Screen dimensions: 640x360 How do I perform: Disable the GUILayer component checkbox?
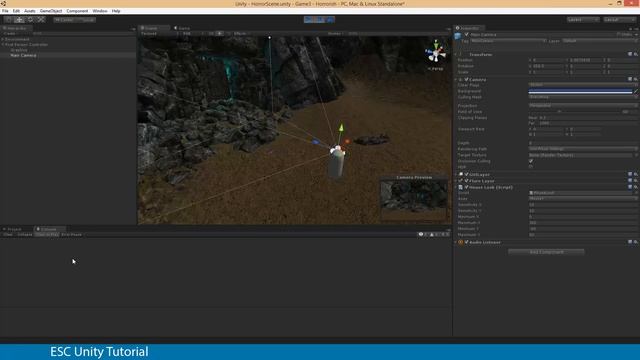coord(467,174)
